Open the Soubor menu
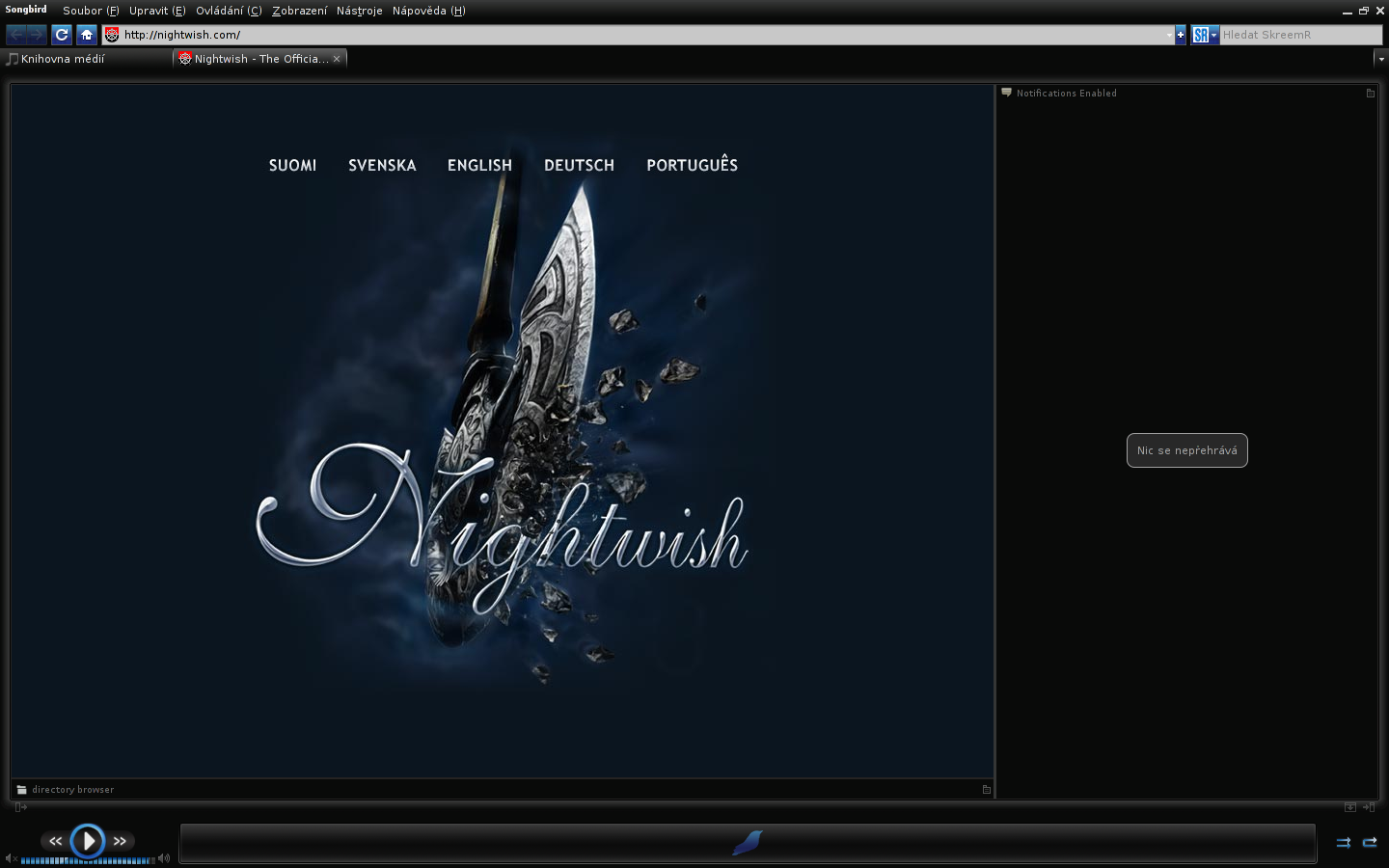 tap(91, 11)
